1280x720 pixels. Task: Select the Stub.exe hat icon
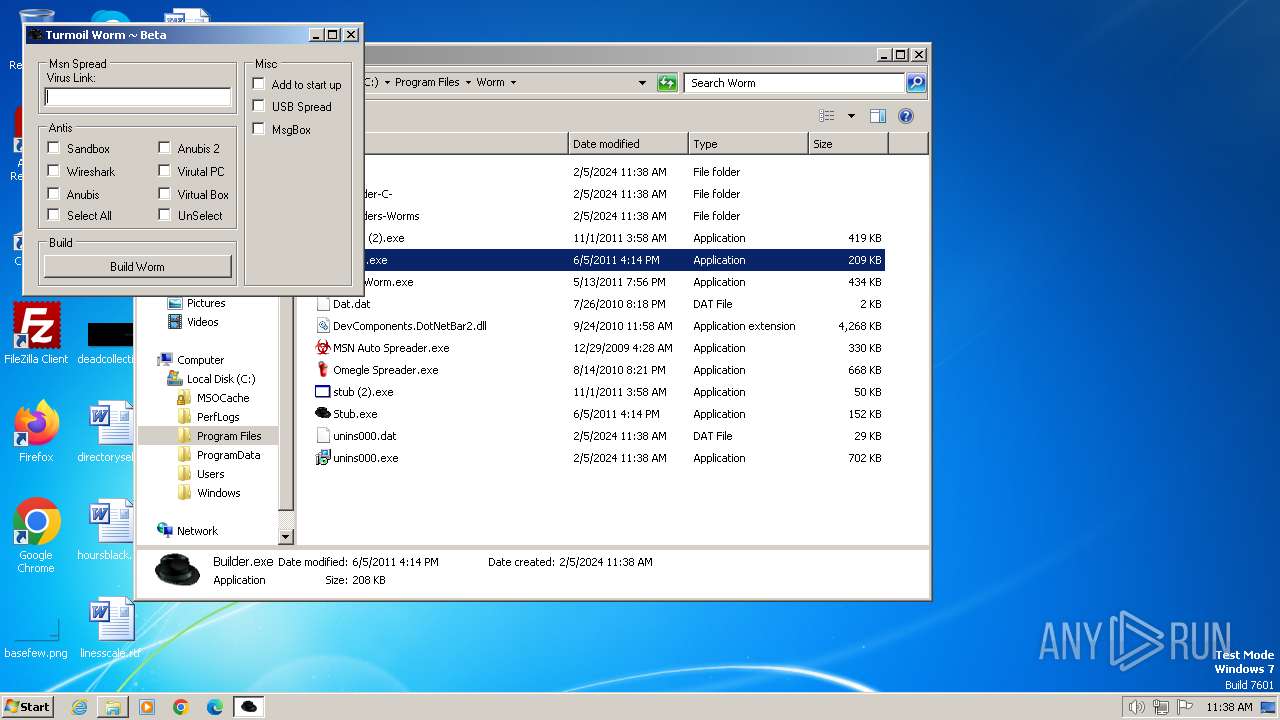[323, 414]
